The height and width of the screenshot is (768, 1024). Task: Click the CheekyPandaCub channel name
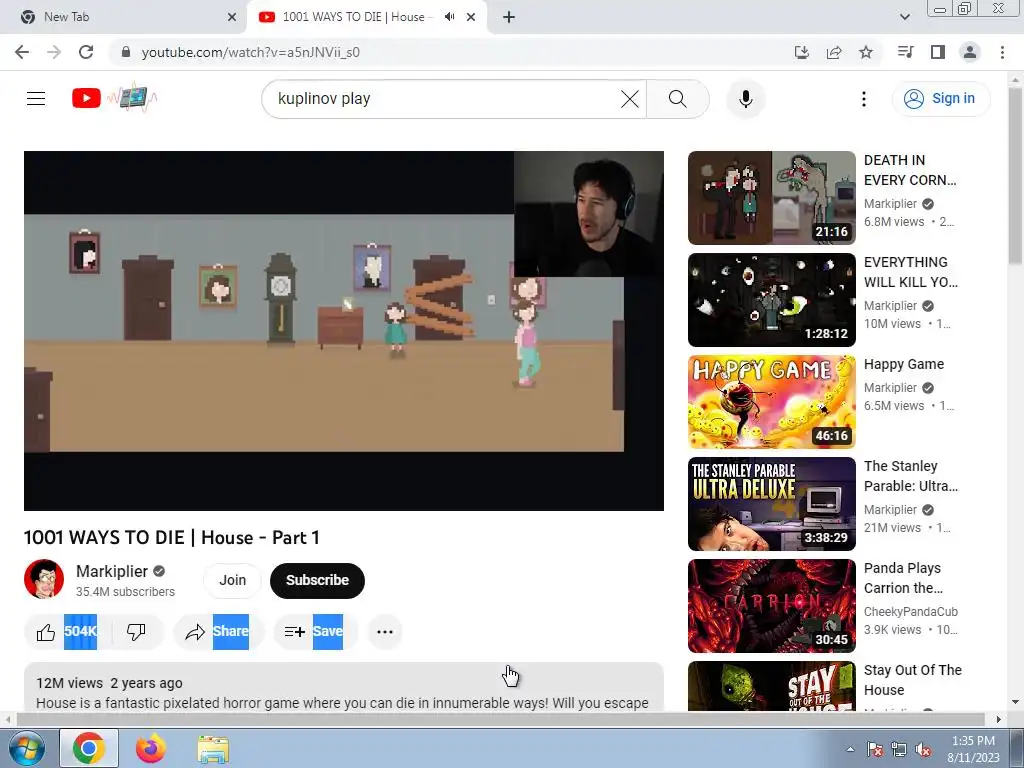(910, 611)
